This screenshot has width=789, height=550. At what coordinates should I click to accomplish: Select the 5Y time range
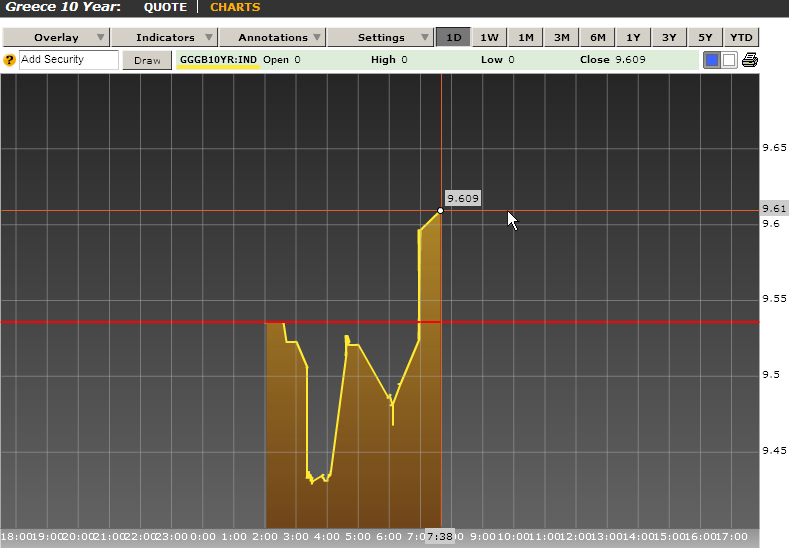705,37
